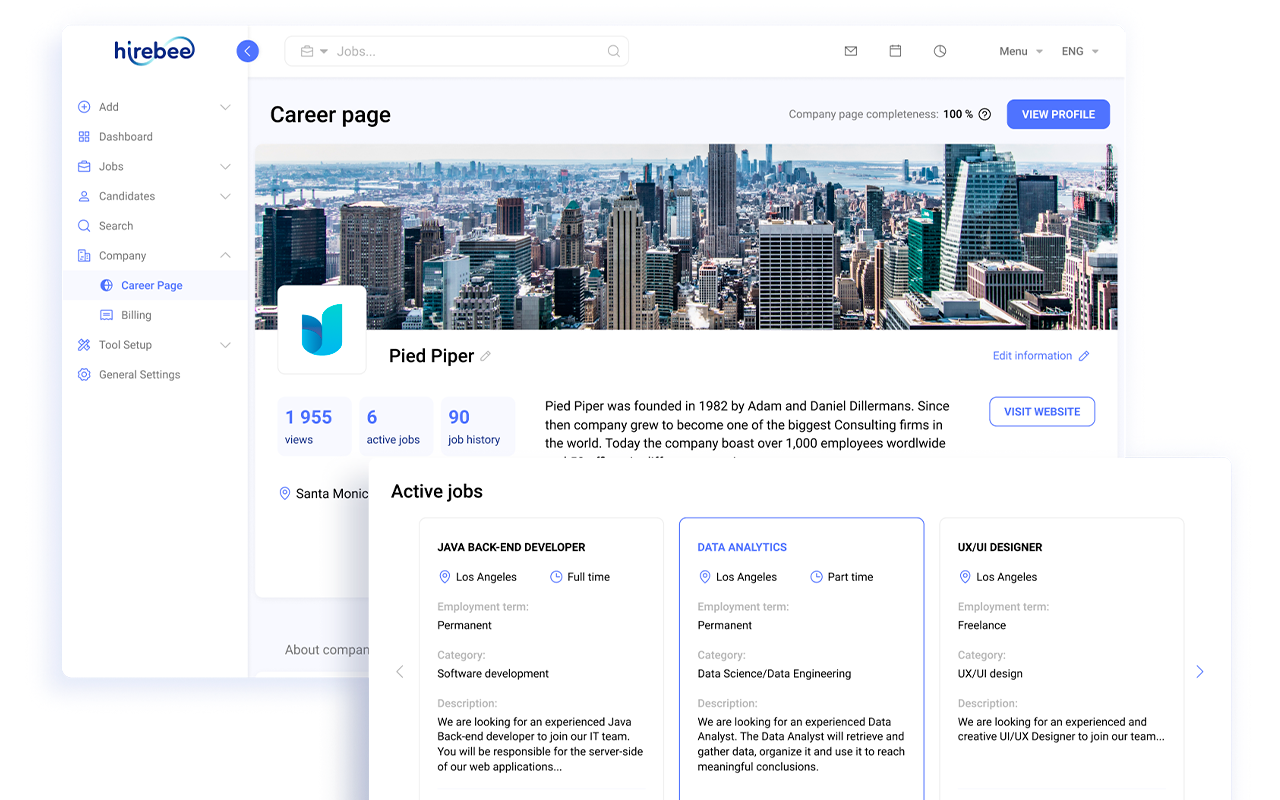This screenshot has width=1280, height=800.
Task: Click the magnifier icon in the search bar
Action: click(x=613, y=50)
